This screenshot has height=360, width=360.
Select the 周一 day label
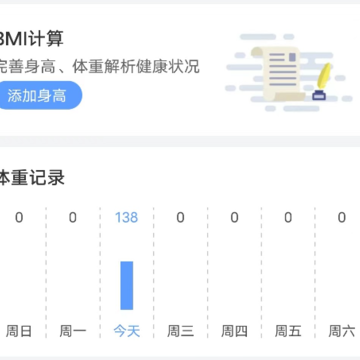(73, 331)
